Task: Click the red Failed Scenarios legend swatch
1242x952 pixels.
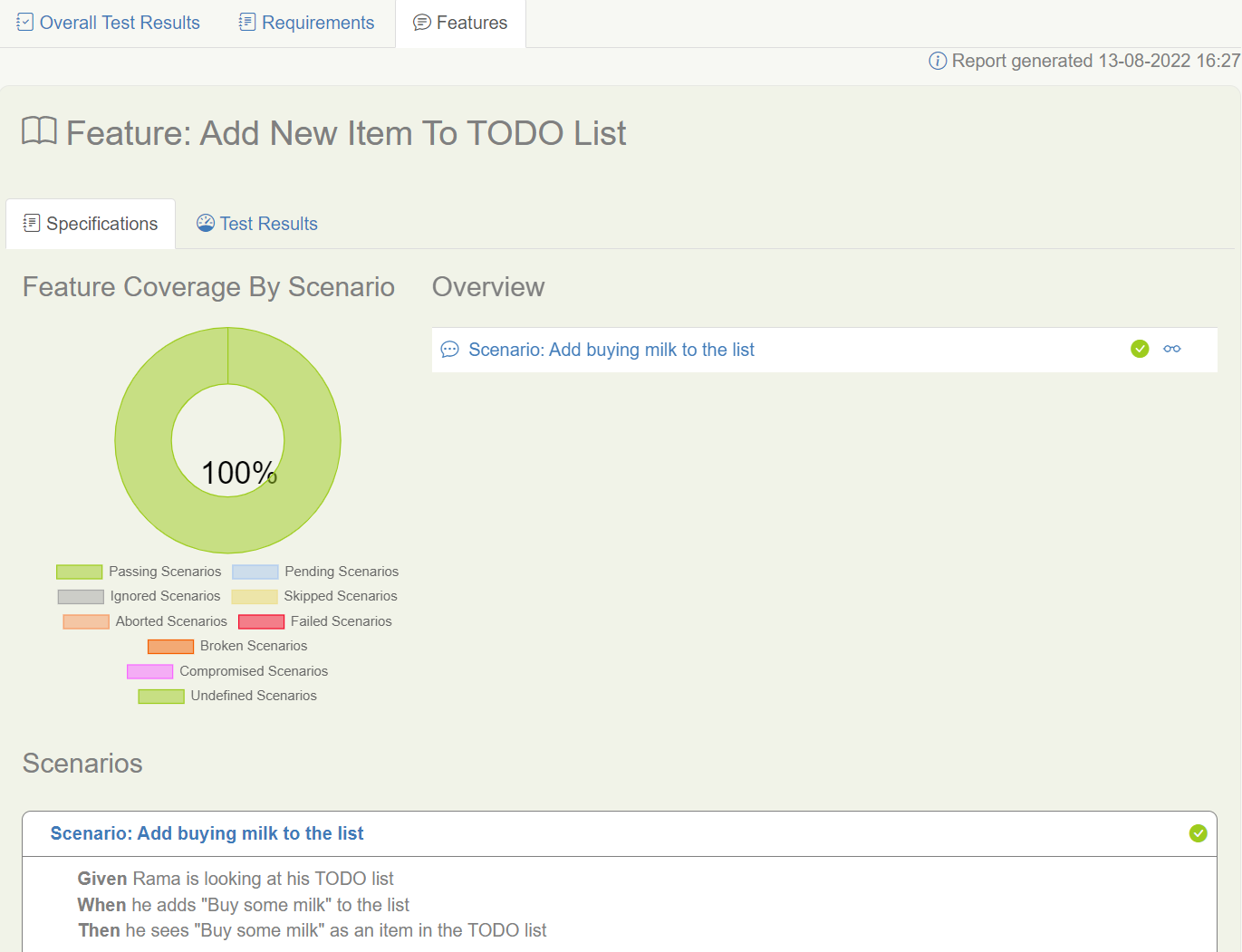Action: [261, 620]
